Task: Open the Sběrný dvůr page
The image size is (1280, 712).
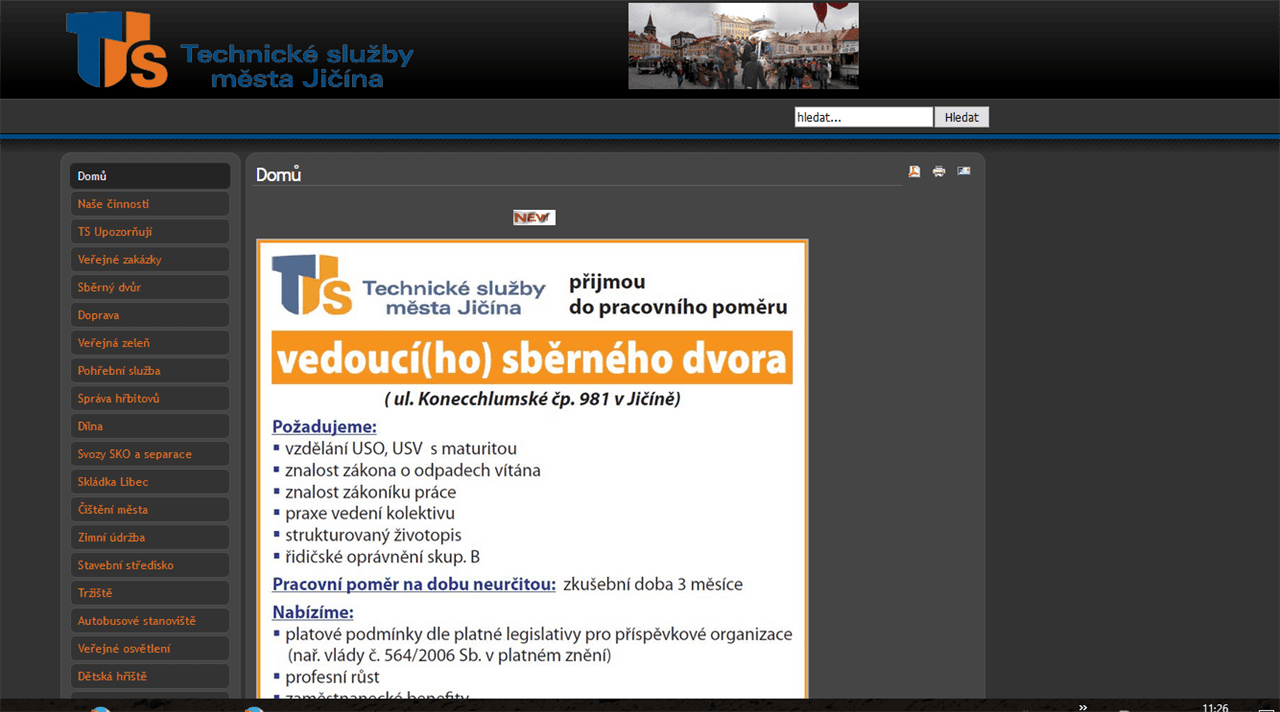Action: 150,287
